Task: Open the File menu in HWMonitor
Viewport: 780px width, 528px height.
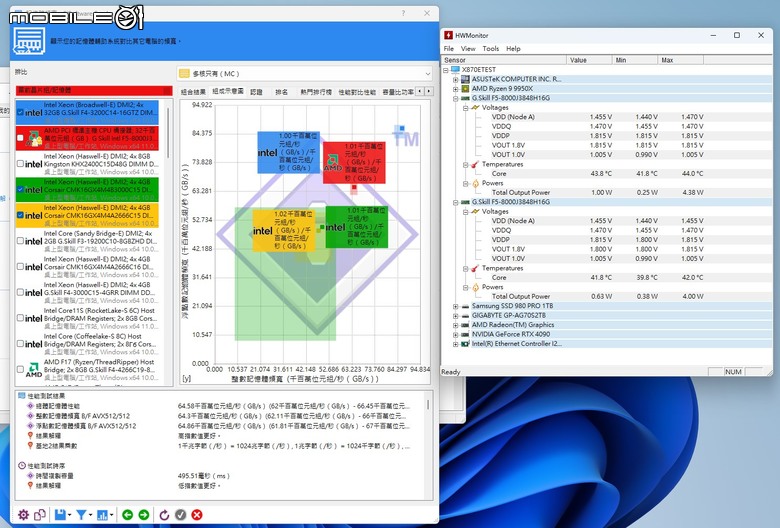Action: [449, 48]
